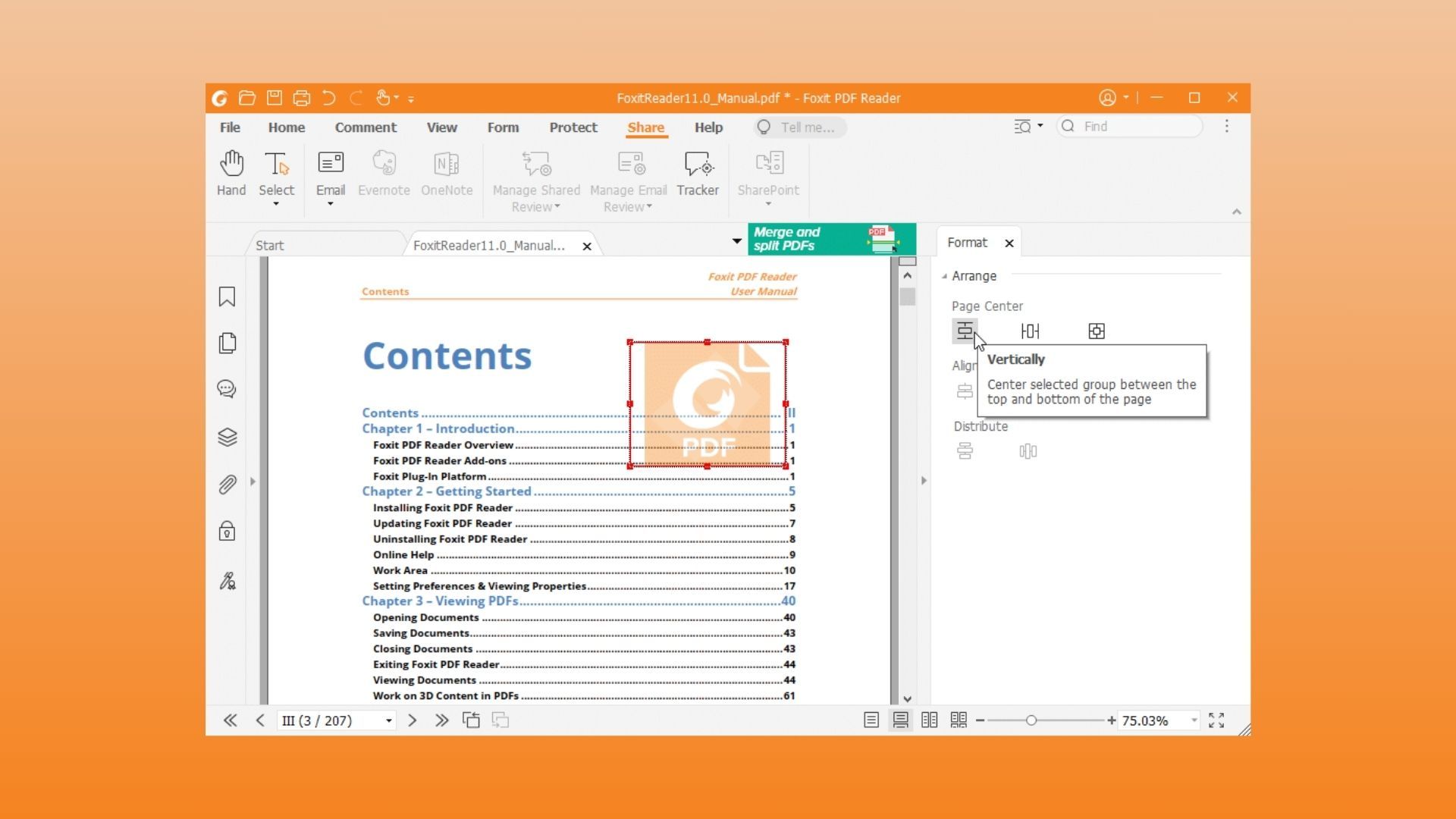Open the Pages thumbnails panel

(x=227, y=343)
